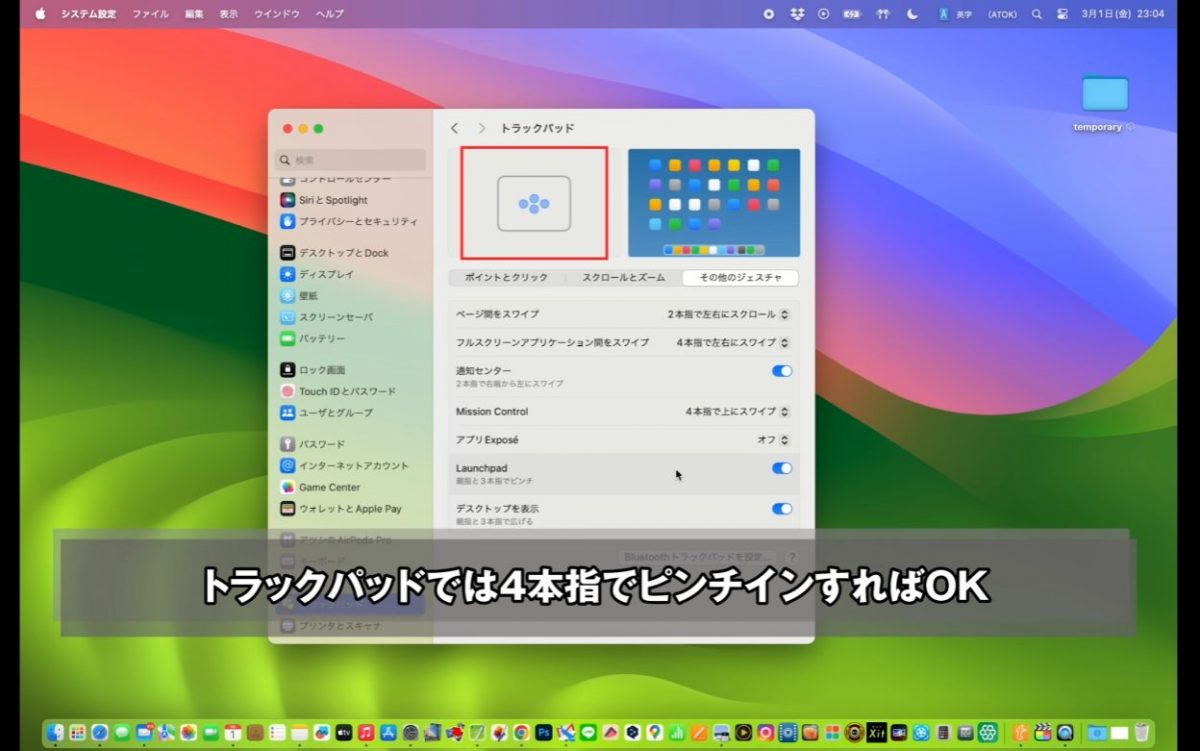Open the temporary folder on desktop
1200x751 pixels.
[x=1105, y=94]
